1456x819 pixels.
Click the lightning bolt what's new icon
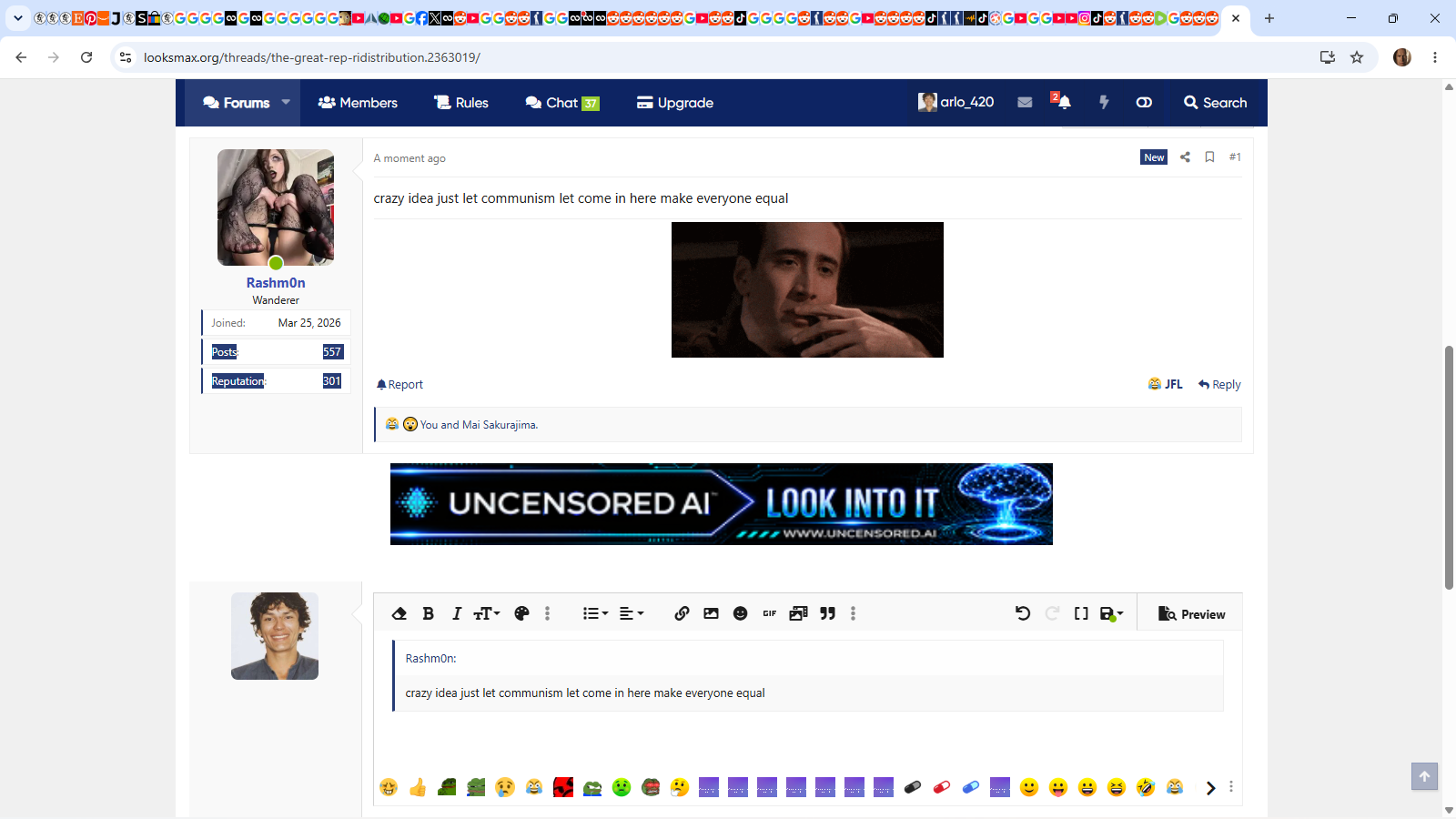[1104, 103]
